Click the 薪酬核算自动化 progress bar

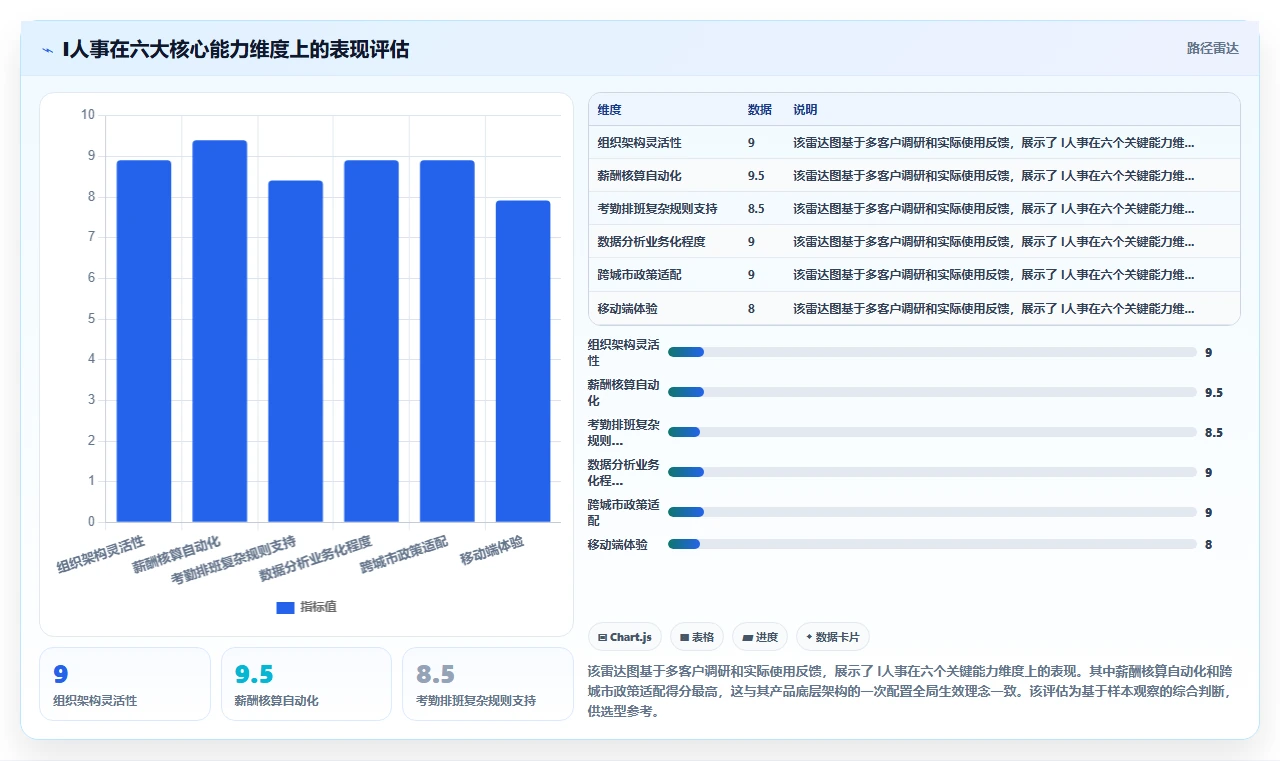click(x=932, y=392)
